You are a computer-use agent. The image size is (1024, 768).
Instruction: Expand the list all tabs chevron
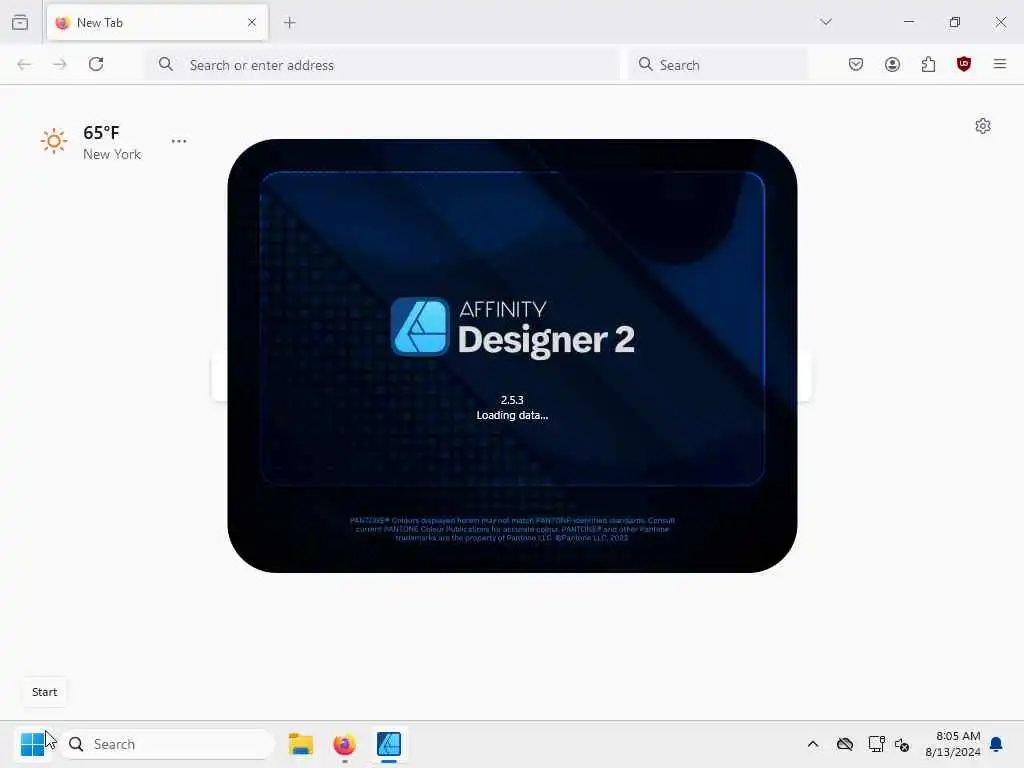826,22
